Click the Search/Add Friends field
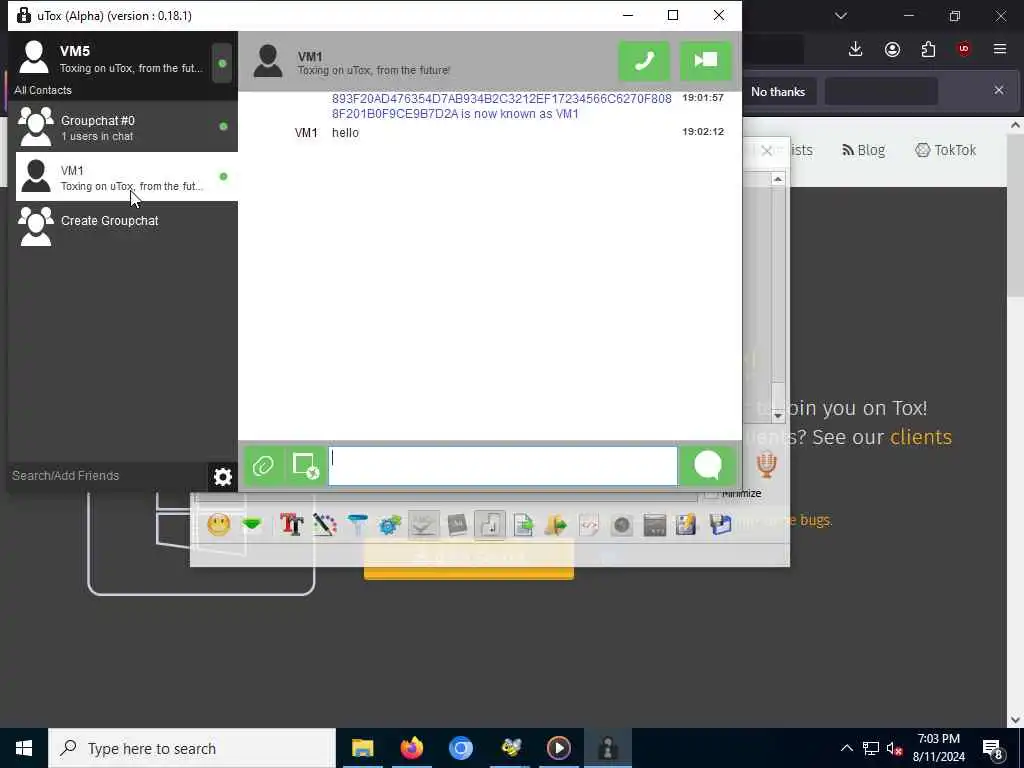 tap(108, 476)
